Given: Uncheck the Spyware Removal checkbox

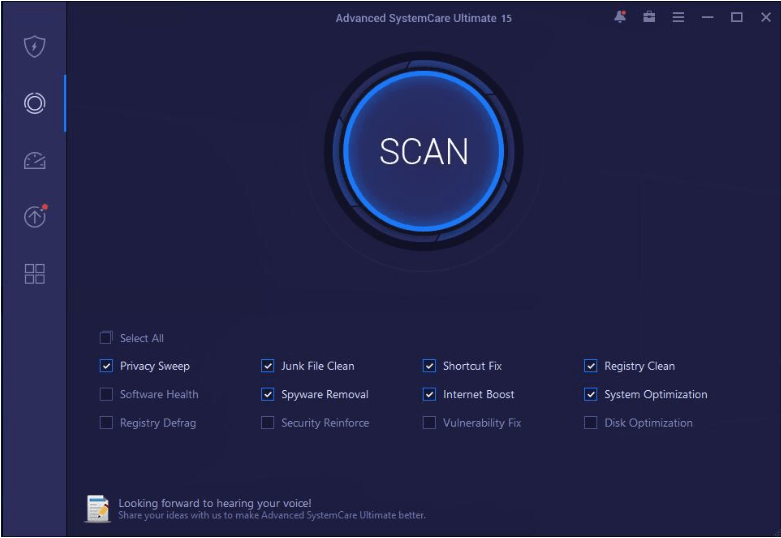Looking at the screenshot, I should point(267,395).
